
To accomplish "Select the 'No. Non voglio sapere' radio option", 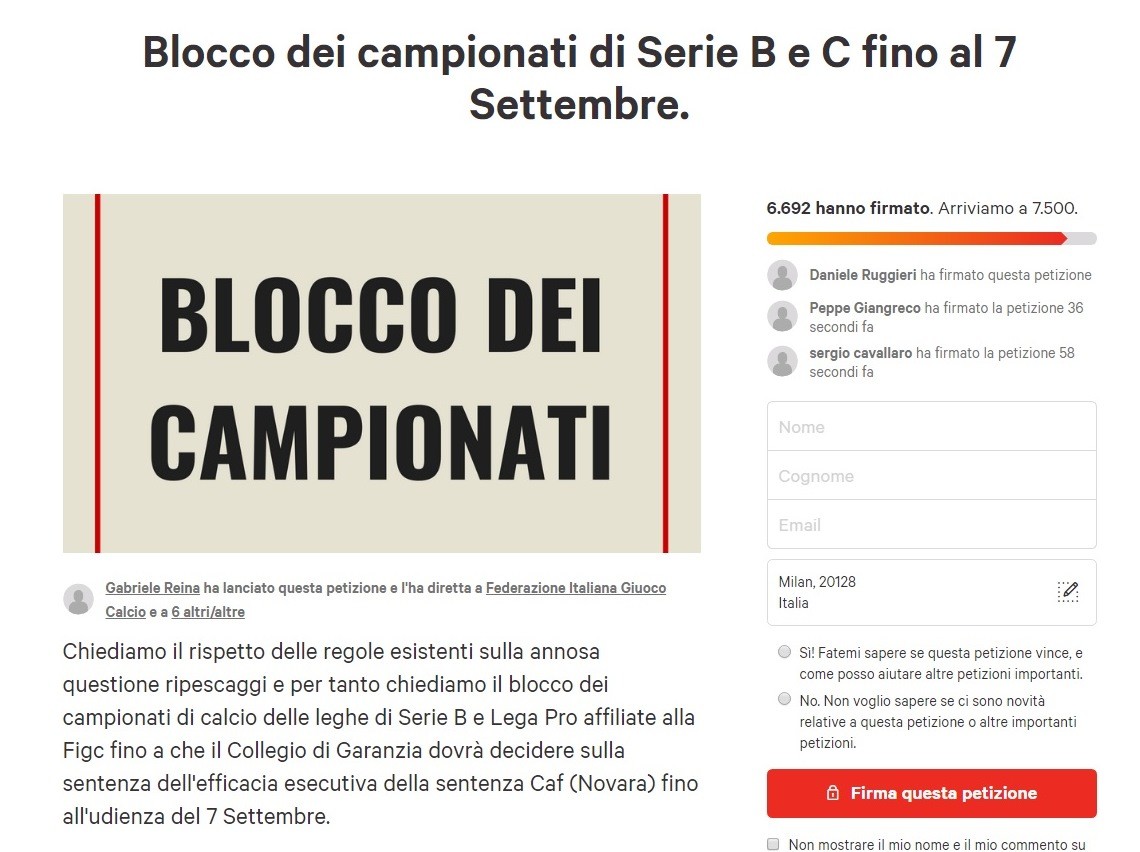I will 784,699.
